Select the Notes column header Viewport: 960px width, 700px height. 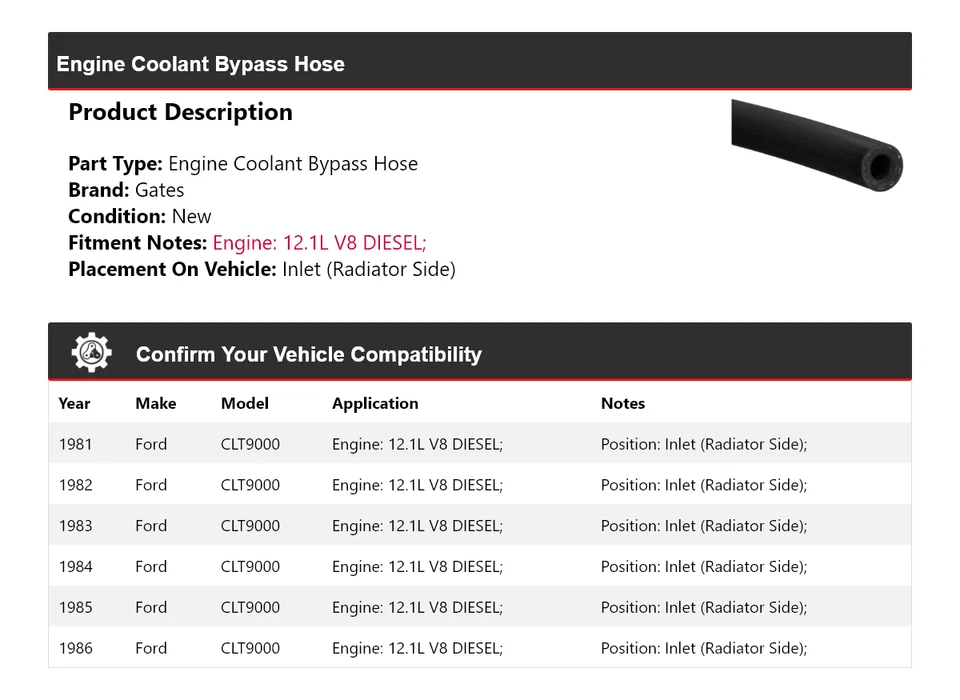(623, 404)
